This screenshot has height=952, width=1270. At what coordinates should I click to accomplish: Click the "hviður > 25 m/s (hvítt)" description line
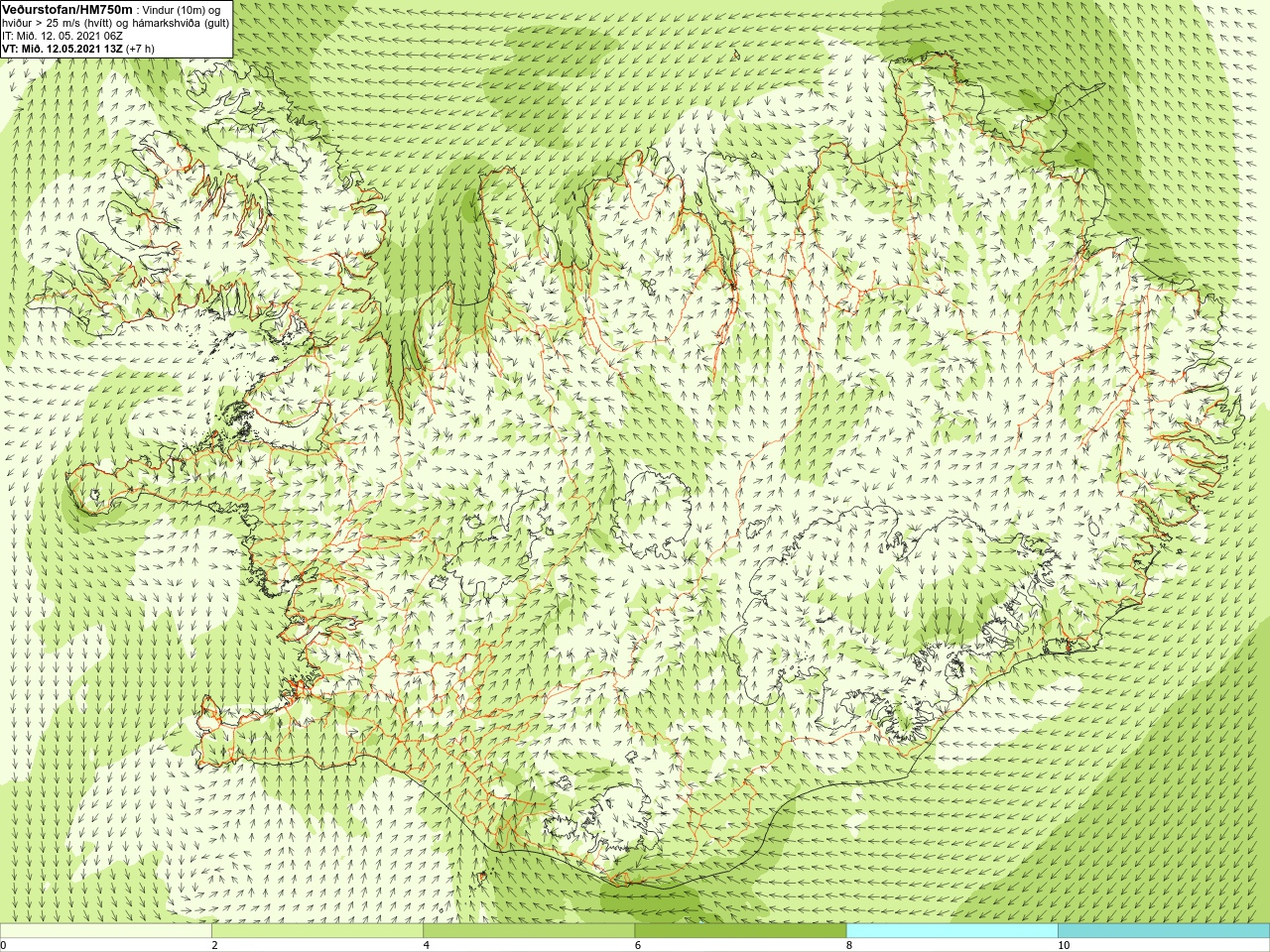(x=115, y=23)
